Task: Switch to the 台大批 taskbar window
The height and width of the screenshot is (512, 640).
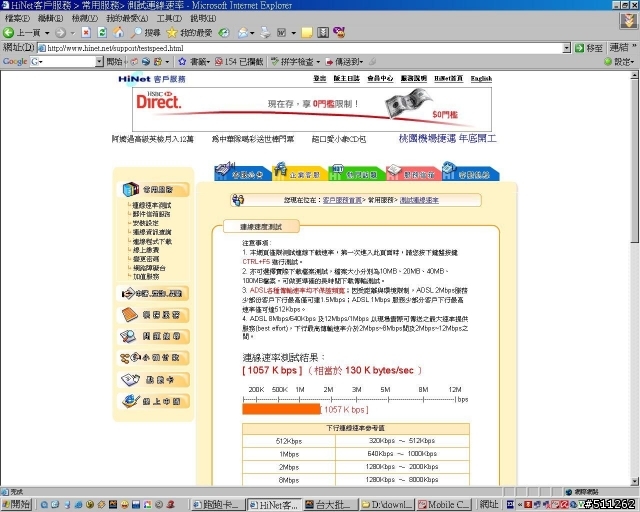Action: tap(331, 505)
